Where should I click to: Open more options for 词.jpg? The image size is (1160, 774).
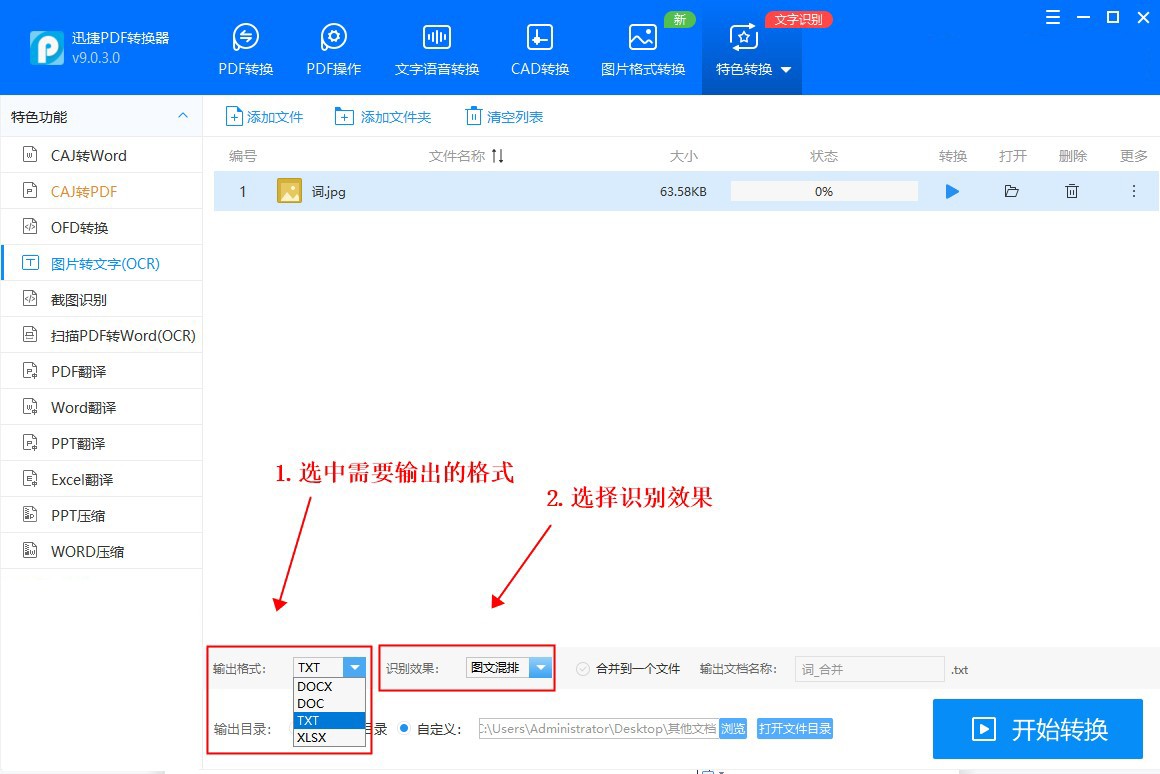[x=1133, y=190]
